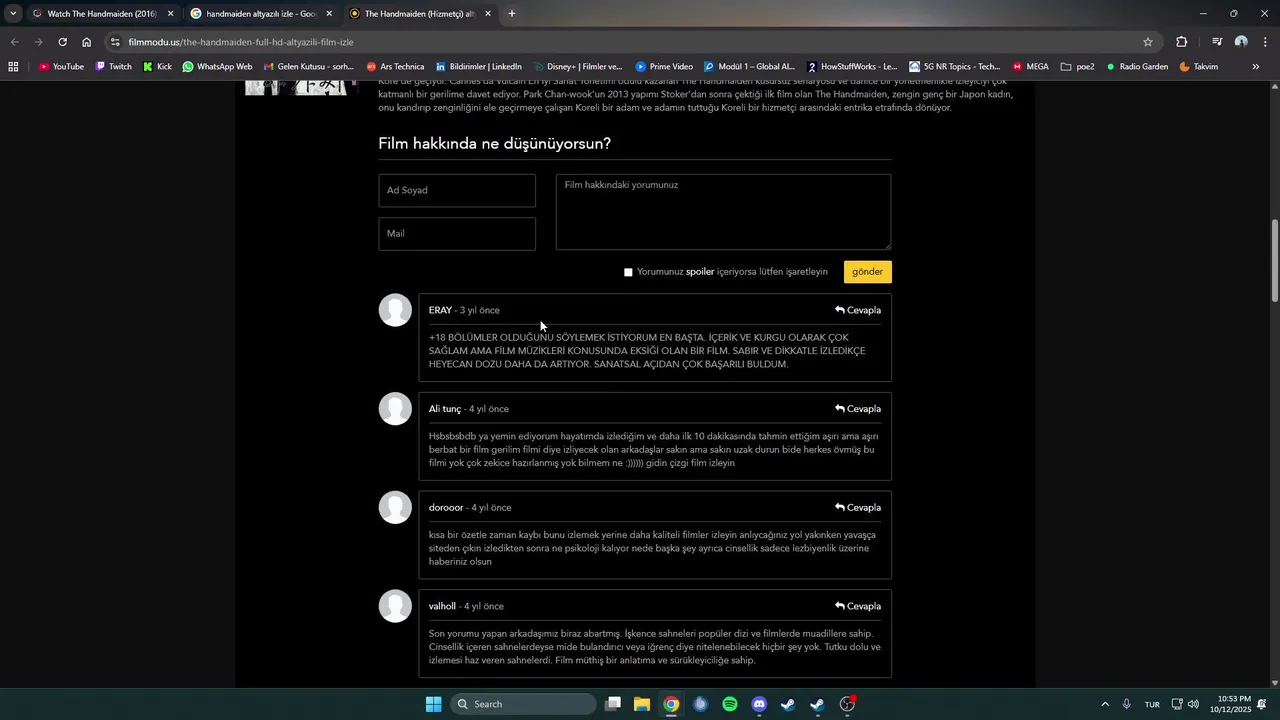Open the 5G NR Topics bookmark
Image resolution: width=1280 pixels, height=720 pixels.
point(954,67)
